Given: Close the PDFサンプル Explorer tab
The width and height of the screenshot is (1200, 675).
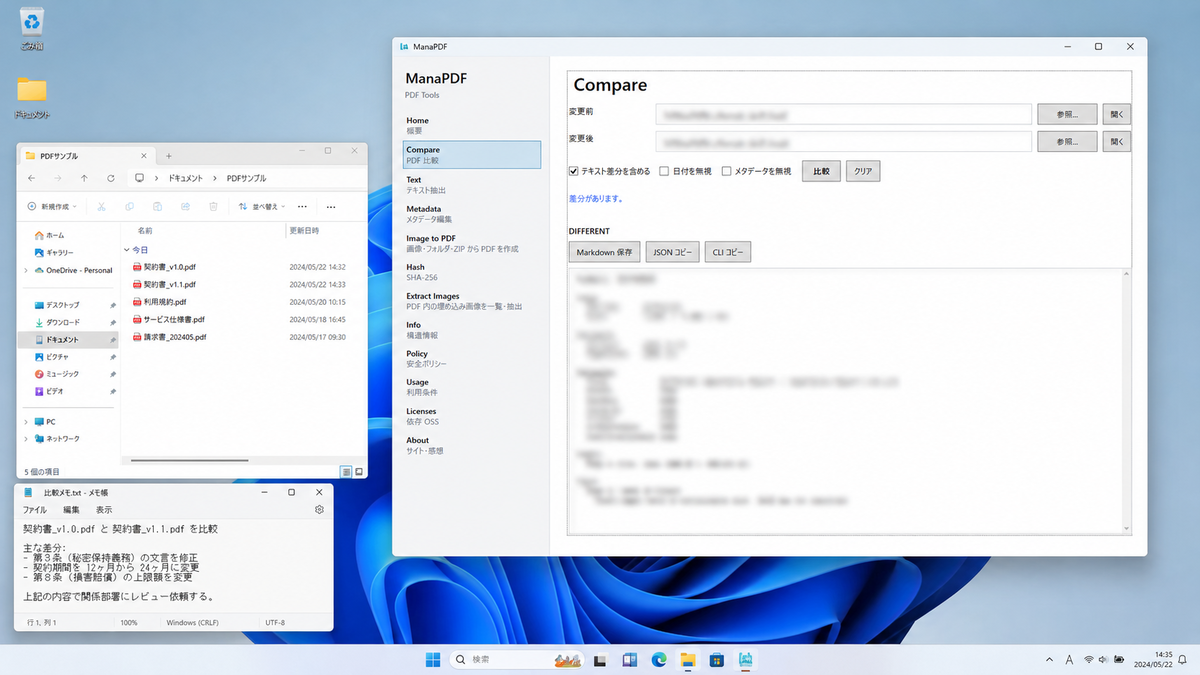Looking at the screenshot, I should [x=145, y=156].
